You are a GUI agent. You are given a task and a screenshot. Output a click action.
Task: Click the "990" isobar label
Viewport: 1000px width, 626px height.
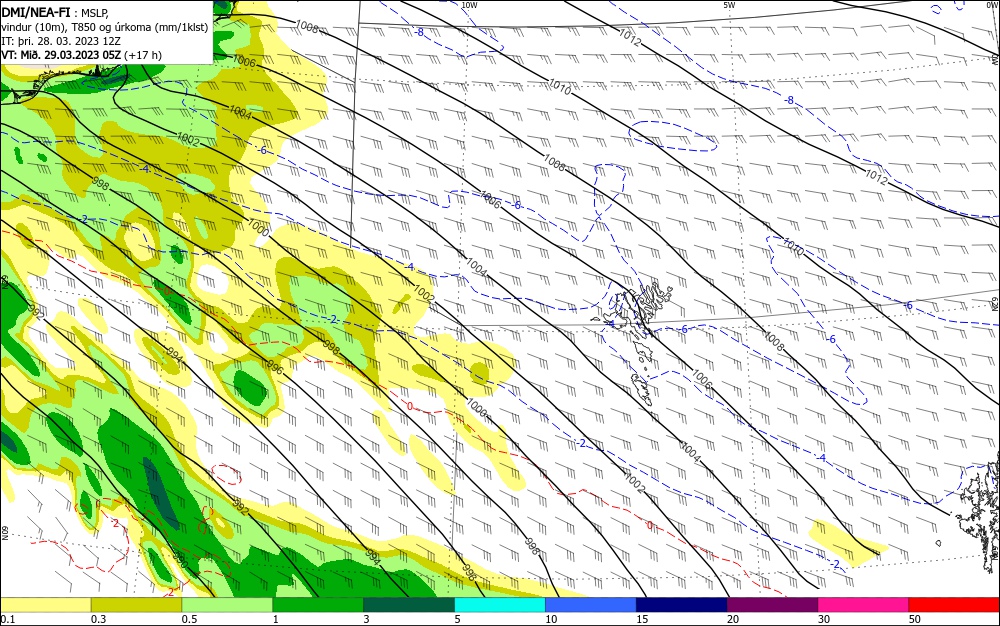point(181,560)
